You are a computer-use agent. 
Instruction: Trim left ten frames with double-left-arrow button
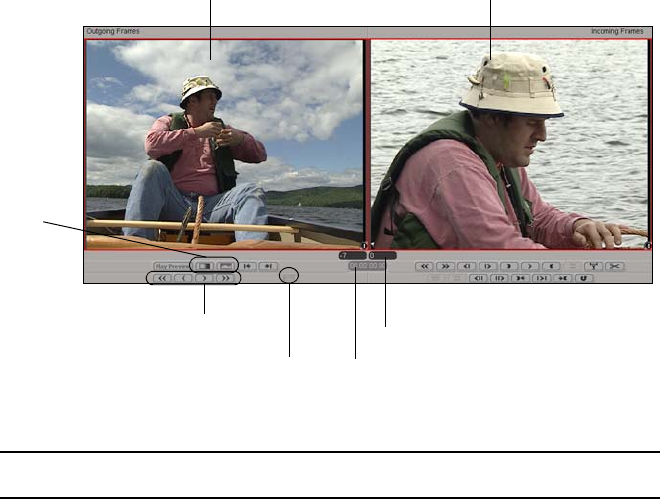click(162, 278)
